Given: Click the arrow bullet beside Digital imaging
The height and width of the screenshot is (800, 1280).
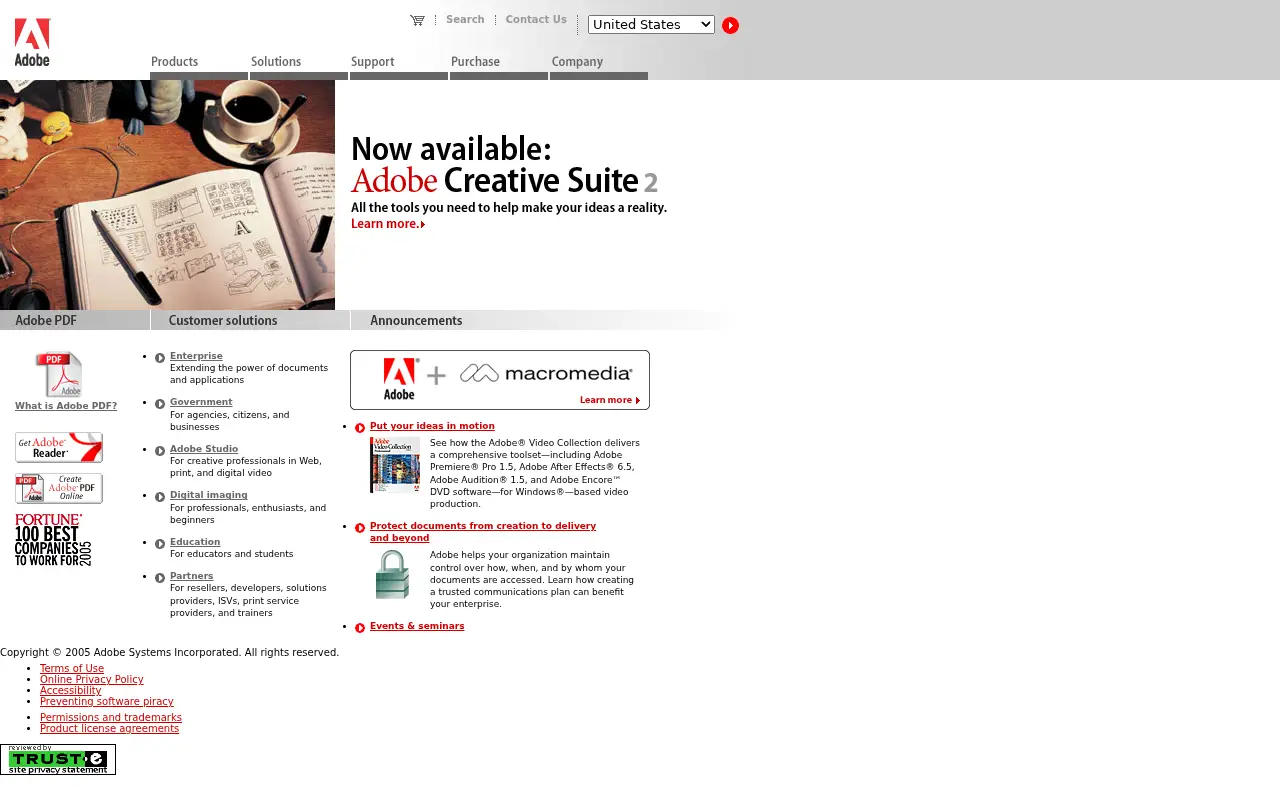Looking at the screenshot, I should coord(160,497).
